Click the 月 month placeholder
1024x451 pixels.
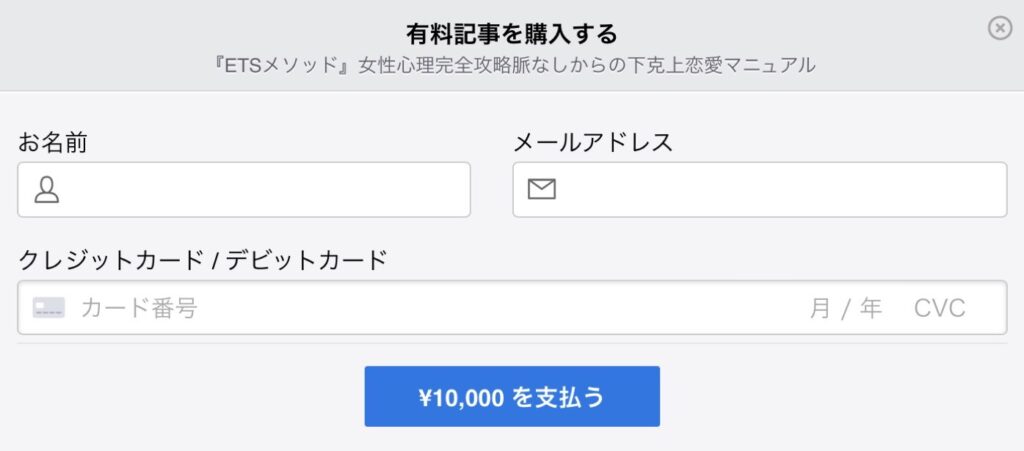click(x=820, y=308)
